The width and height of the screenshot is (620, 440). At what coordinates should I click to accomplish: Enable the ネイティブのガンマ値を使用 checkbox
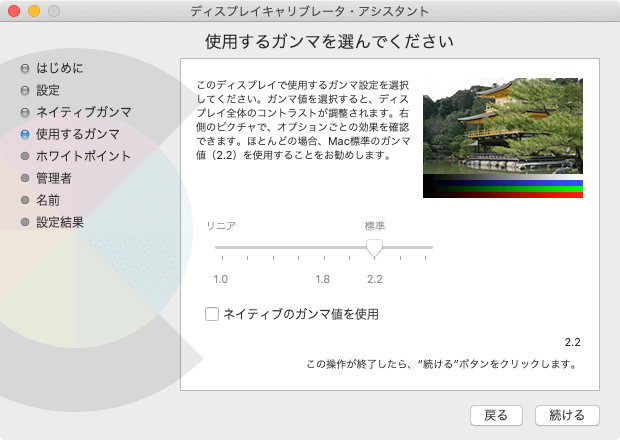[x=212, y=314]
